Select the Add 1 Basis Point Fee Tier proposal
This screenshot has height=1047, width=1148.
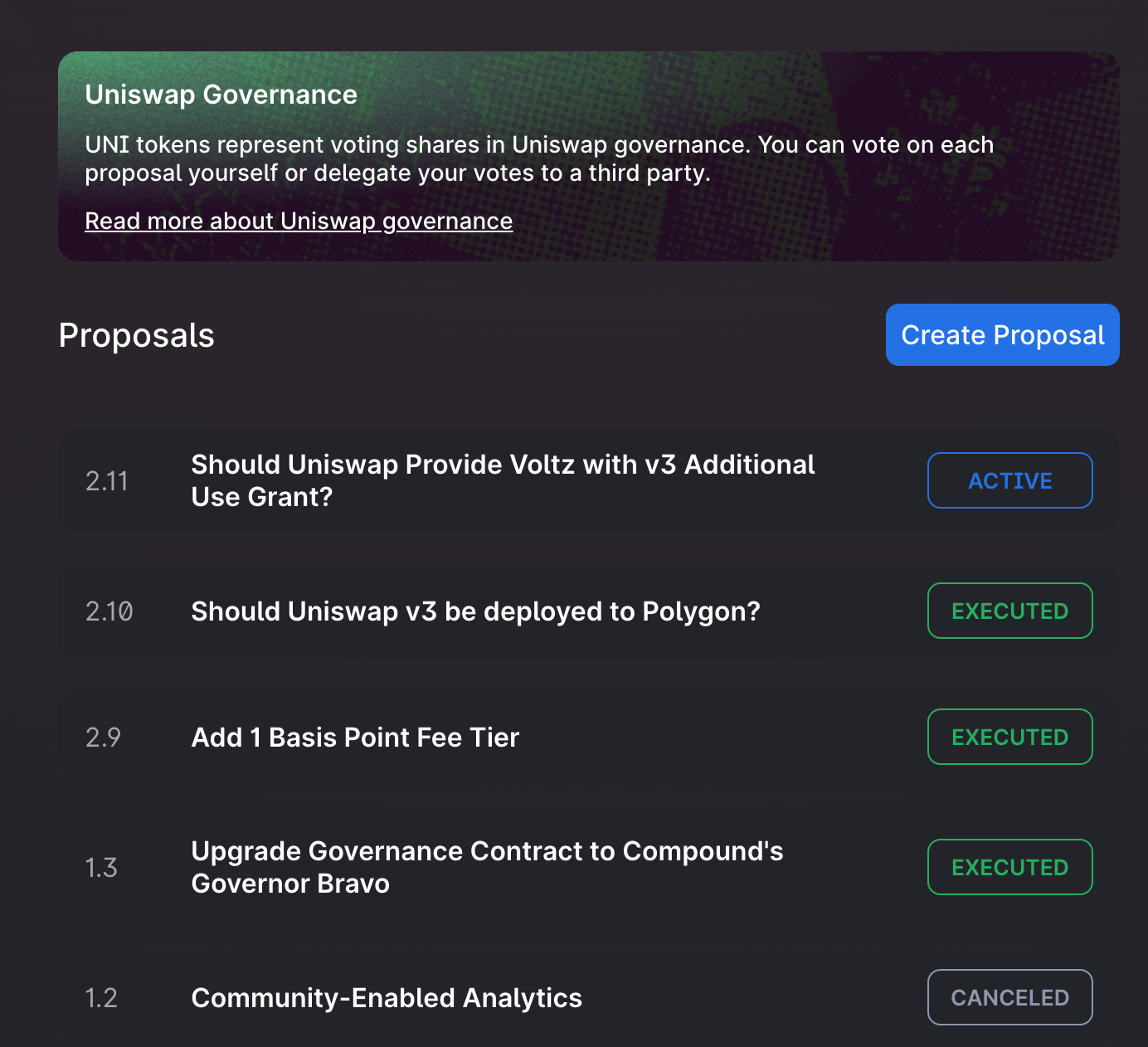click(588, 738)
